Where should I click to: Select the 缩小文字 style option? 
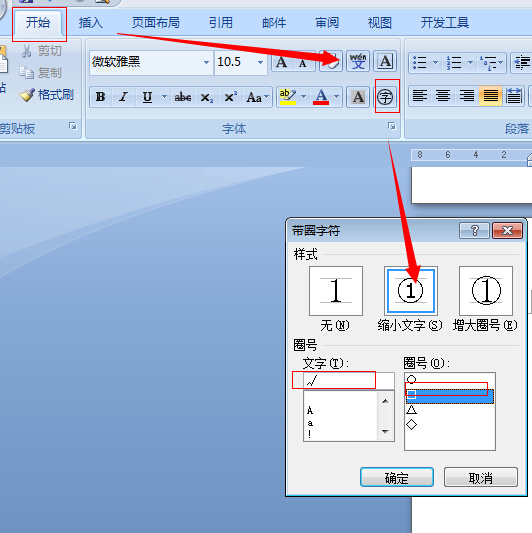[x=411, y=291]
